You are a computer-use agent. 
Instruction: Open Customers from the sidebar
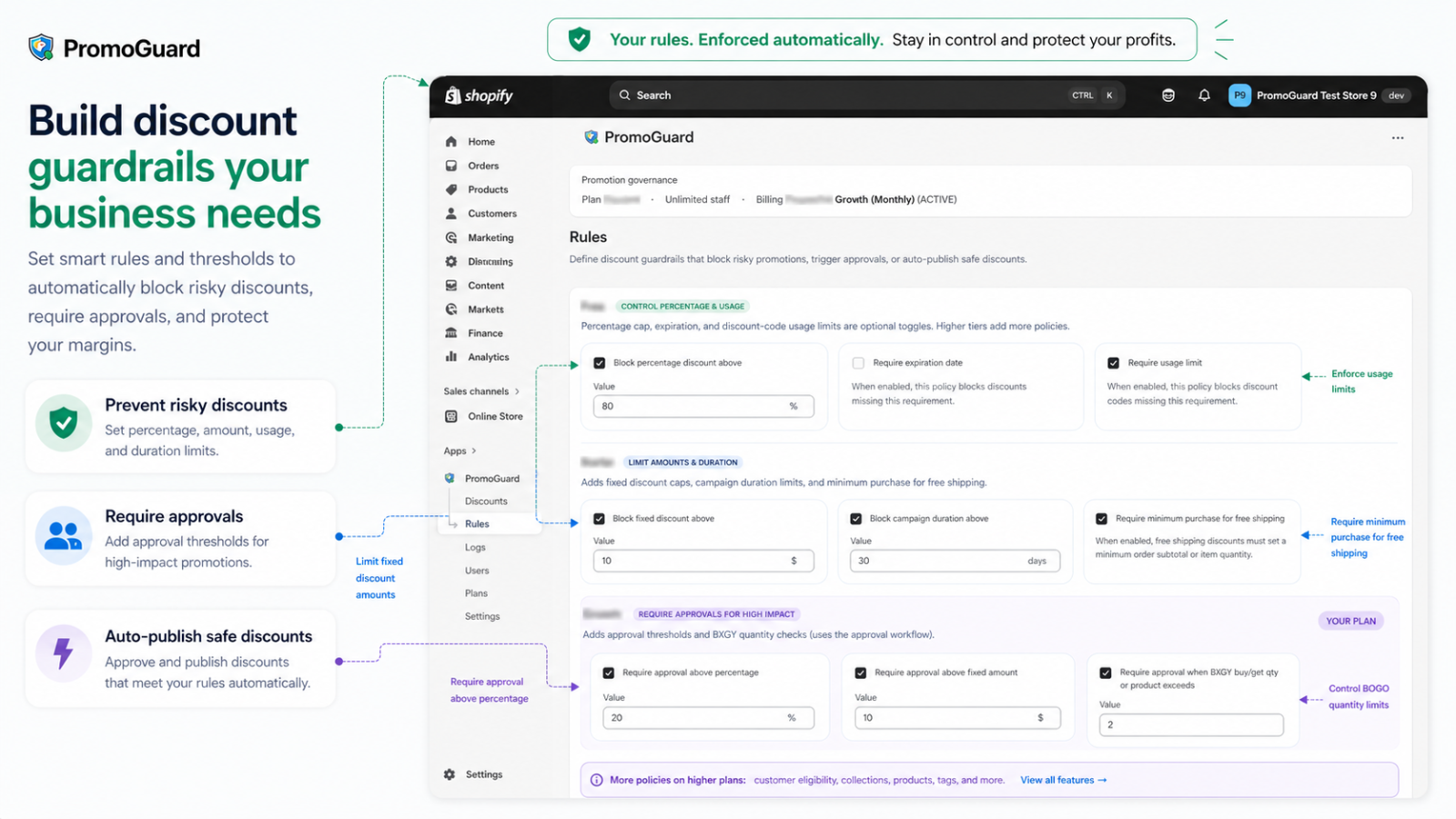coord(492,214)
